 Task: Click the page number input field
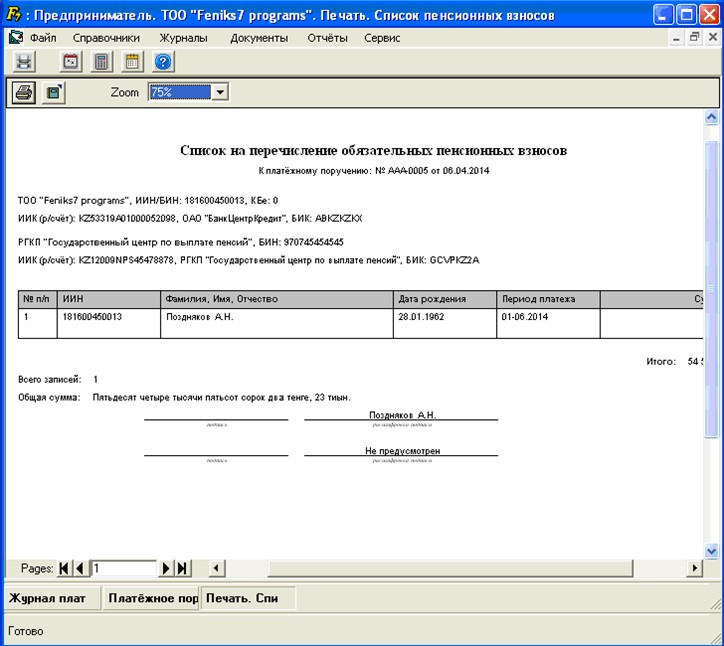[x=123, y=568]
